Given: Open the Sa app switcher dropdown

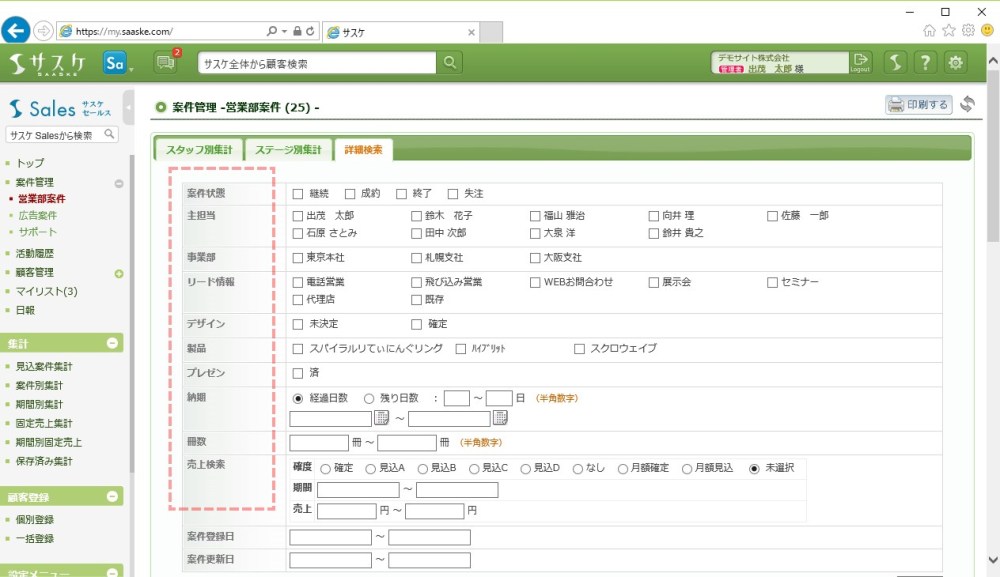Looking at the screenshot, I should click(118, 63).
